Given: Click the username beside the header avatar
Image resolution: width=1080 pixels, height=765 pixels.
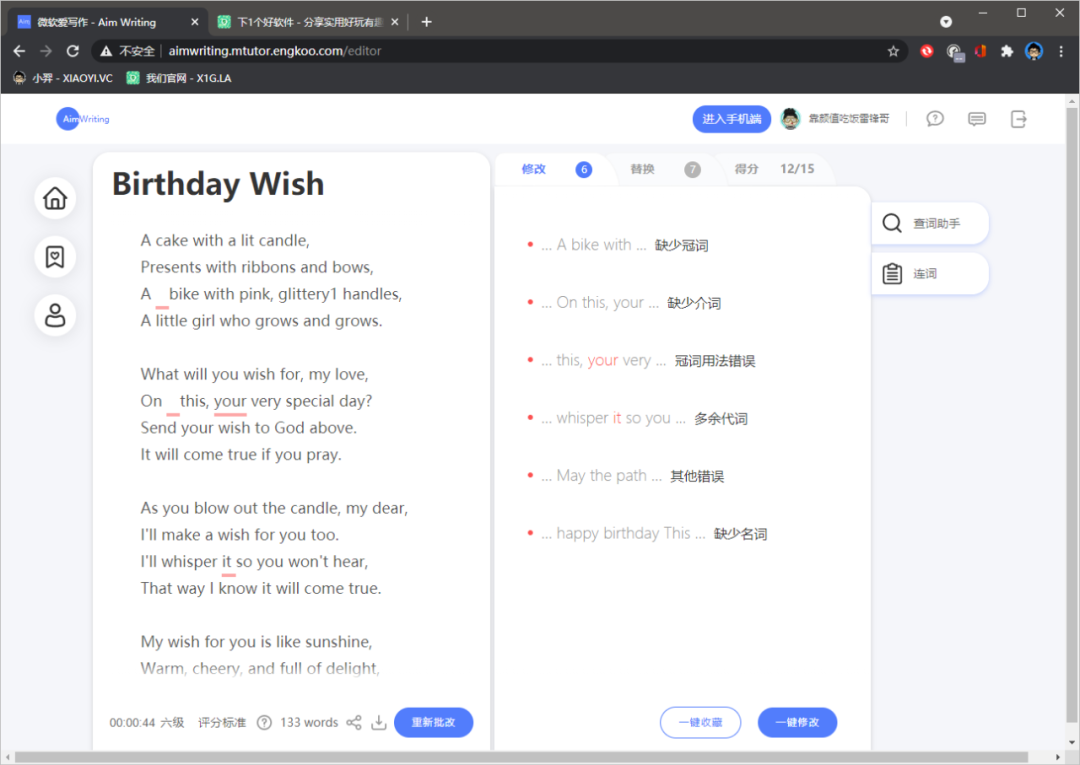Looking at the screenshot, I should tap(849, 118).
